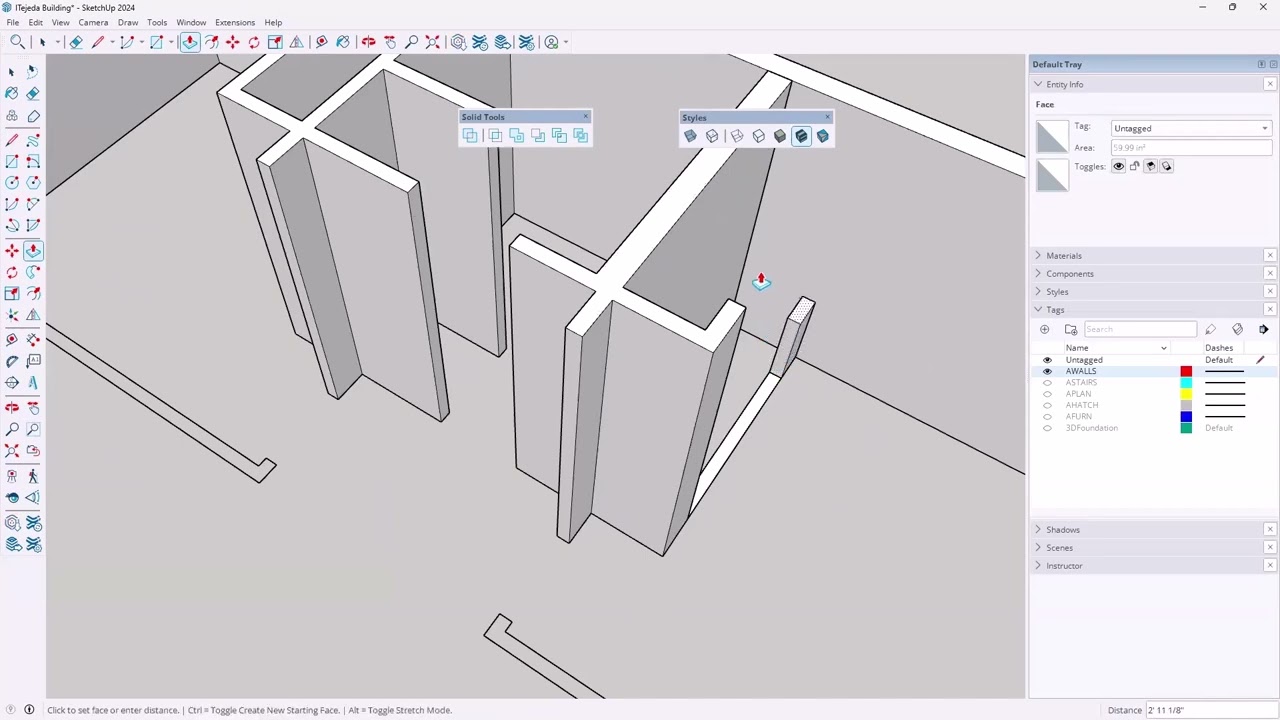The width and height of the screenshot is (1280, 720).
Task: Click the yellow color swatch for APLAN
Action: tap(1186, 394)
